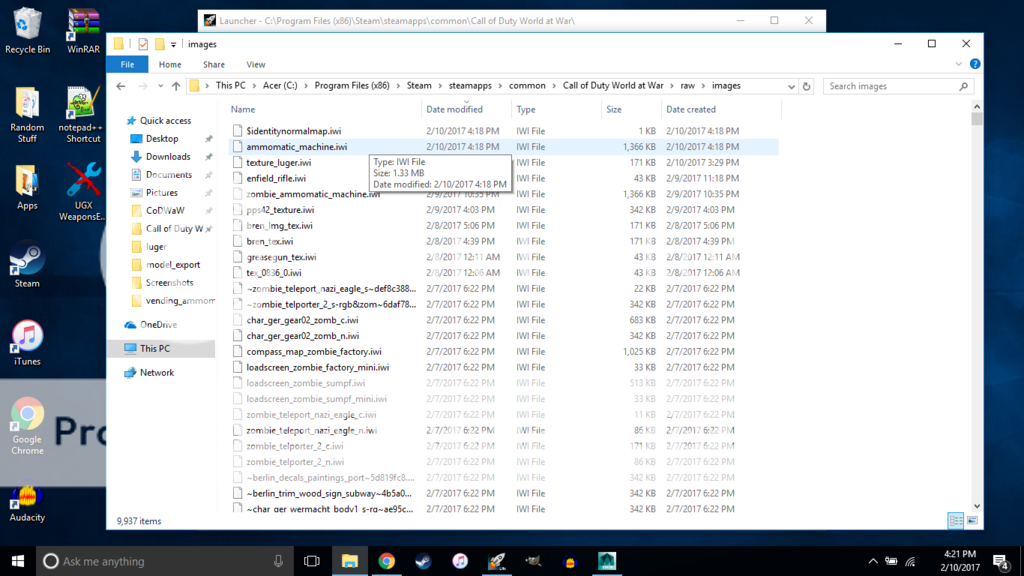Open the Home ribbon tab
The height and width of the screenshot is (576, 1024).
170,65
